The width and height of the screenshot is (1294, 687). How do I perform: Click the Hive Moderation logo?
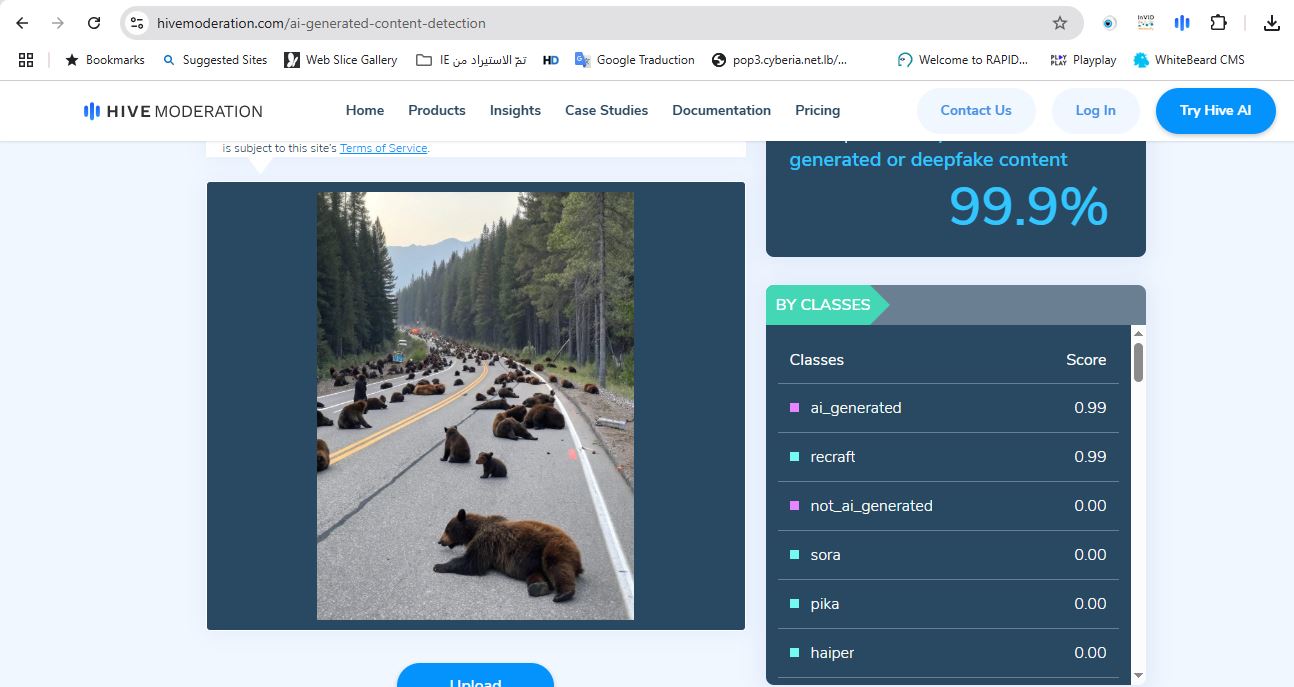coord(173,111)
